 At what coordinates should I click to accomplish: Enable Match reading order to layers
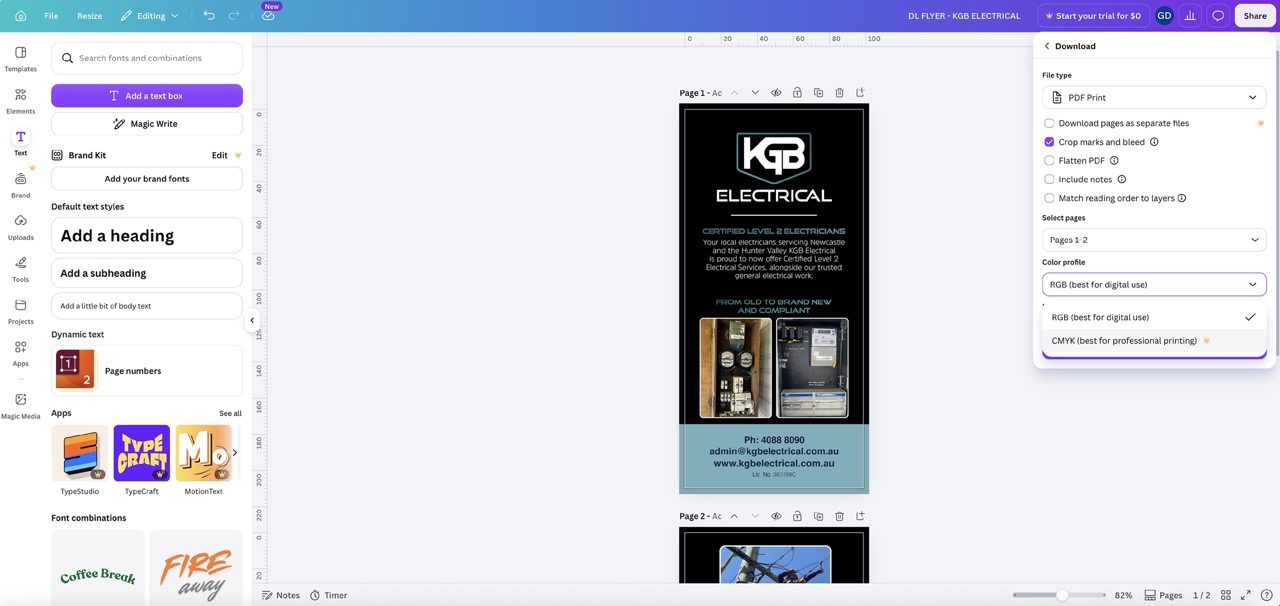coord(1049,198)
